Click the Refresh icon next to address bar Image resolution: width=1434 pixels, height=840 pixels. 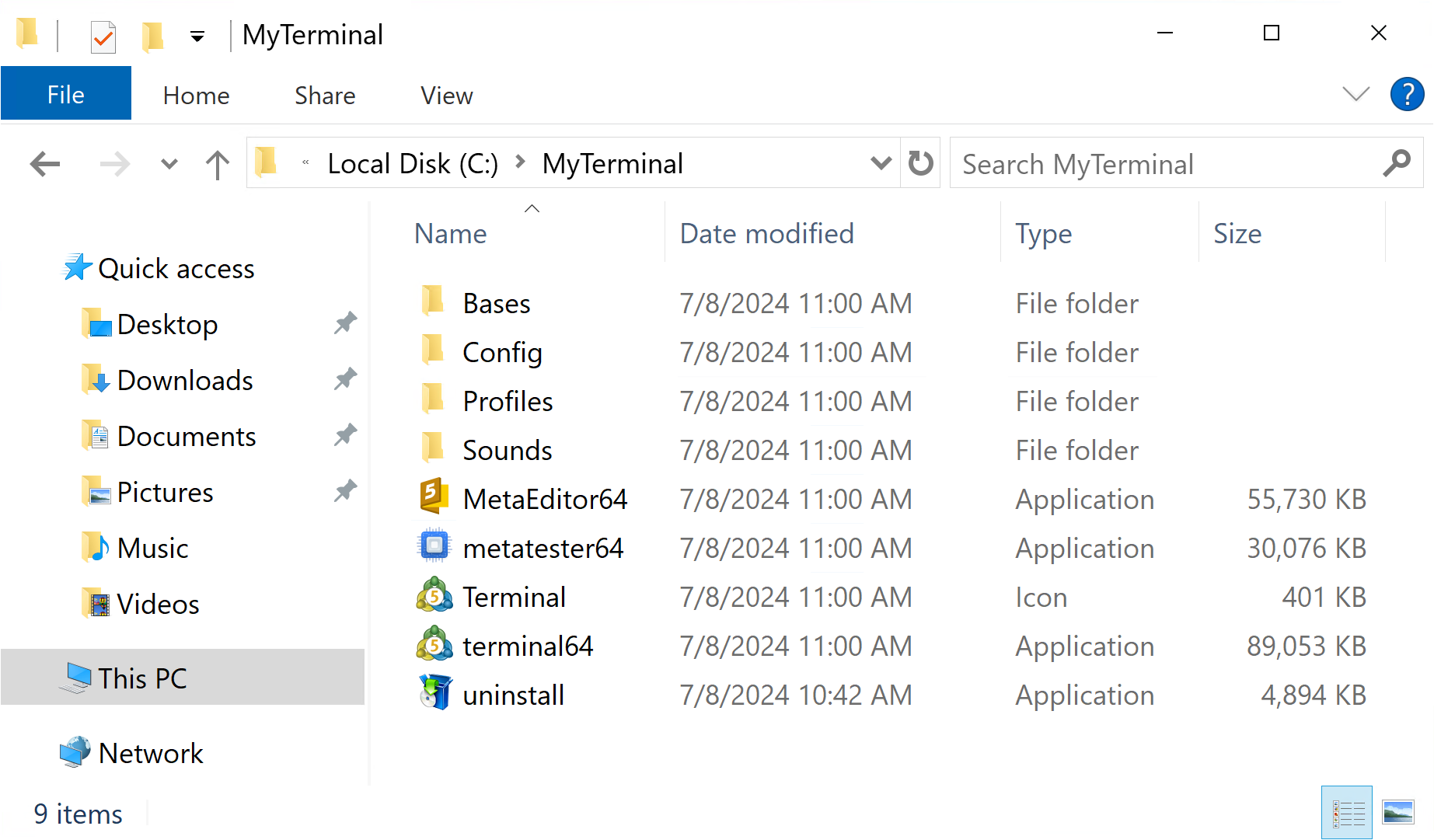921,163
